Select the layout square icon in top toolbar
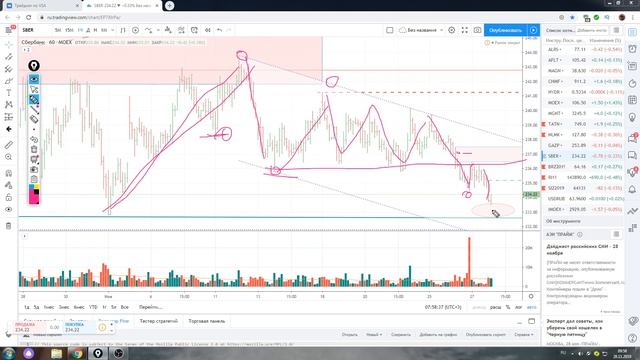Image resolution: width=640 pixels, height=360 pixels. [x=389, y=30]
